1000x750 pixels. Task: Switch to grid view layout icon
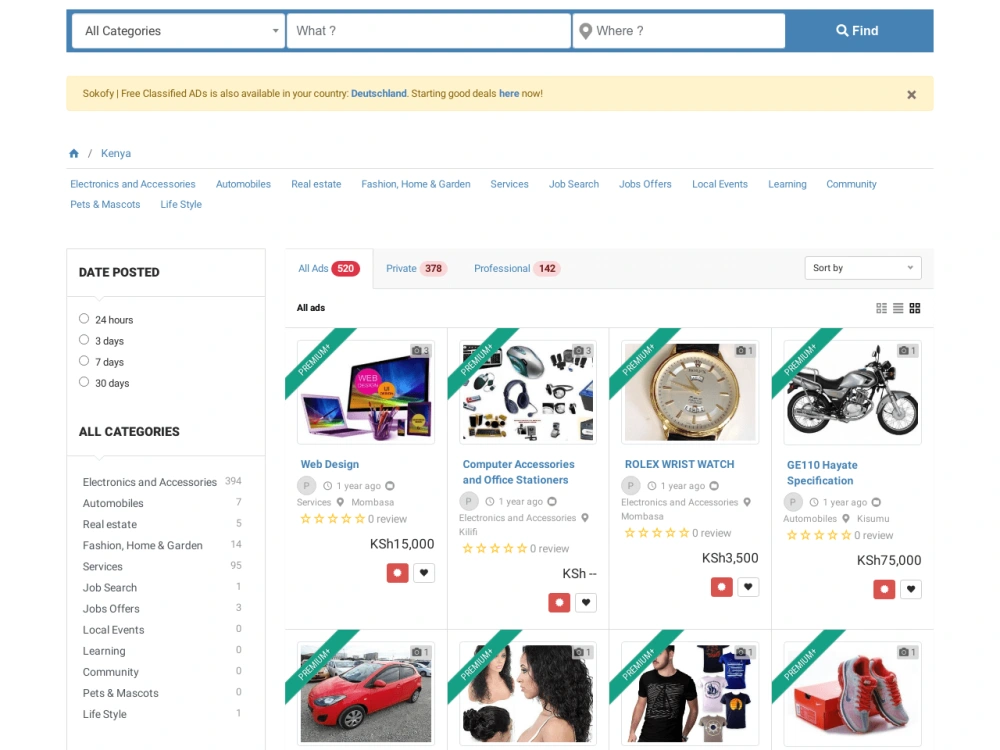(x=915, y=308)
